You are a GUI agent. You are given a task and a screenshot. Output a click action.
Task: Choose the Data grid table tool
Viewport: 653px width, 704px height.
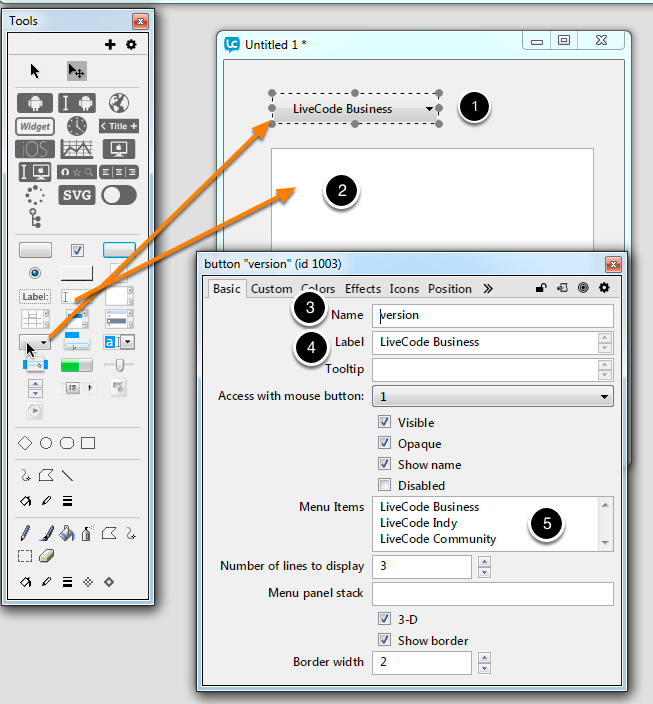pyautogui.click(x=35, y=319)
